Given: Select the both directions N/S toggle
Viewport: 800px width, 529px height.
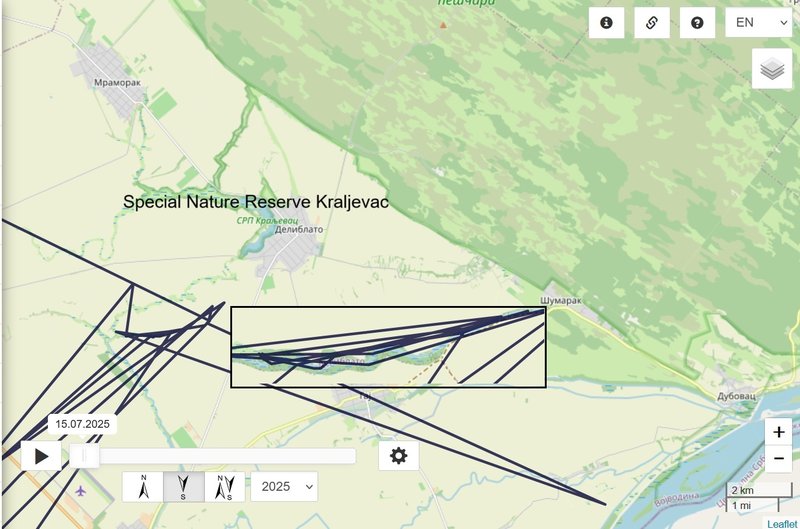Looking at the screenshot, I should click(225, 487).
